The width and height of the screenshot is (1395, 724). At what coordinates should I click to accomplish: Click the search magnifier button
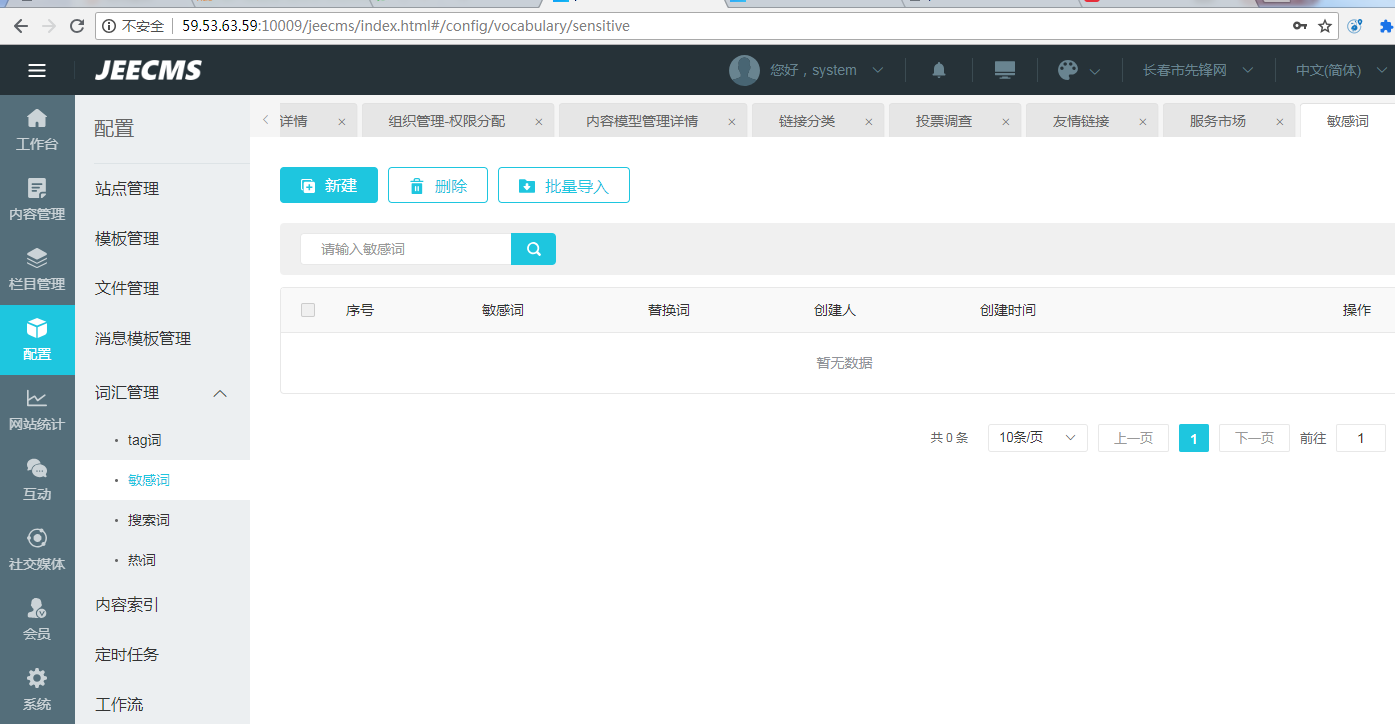pyautogui.click(x=533, y=249)
